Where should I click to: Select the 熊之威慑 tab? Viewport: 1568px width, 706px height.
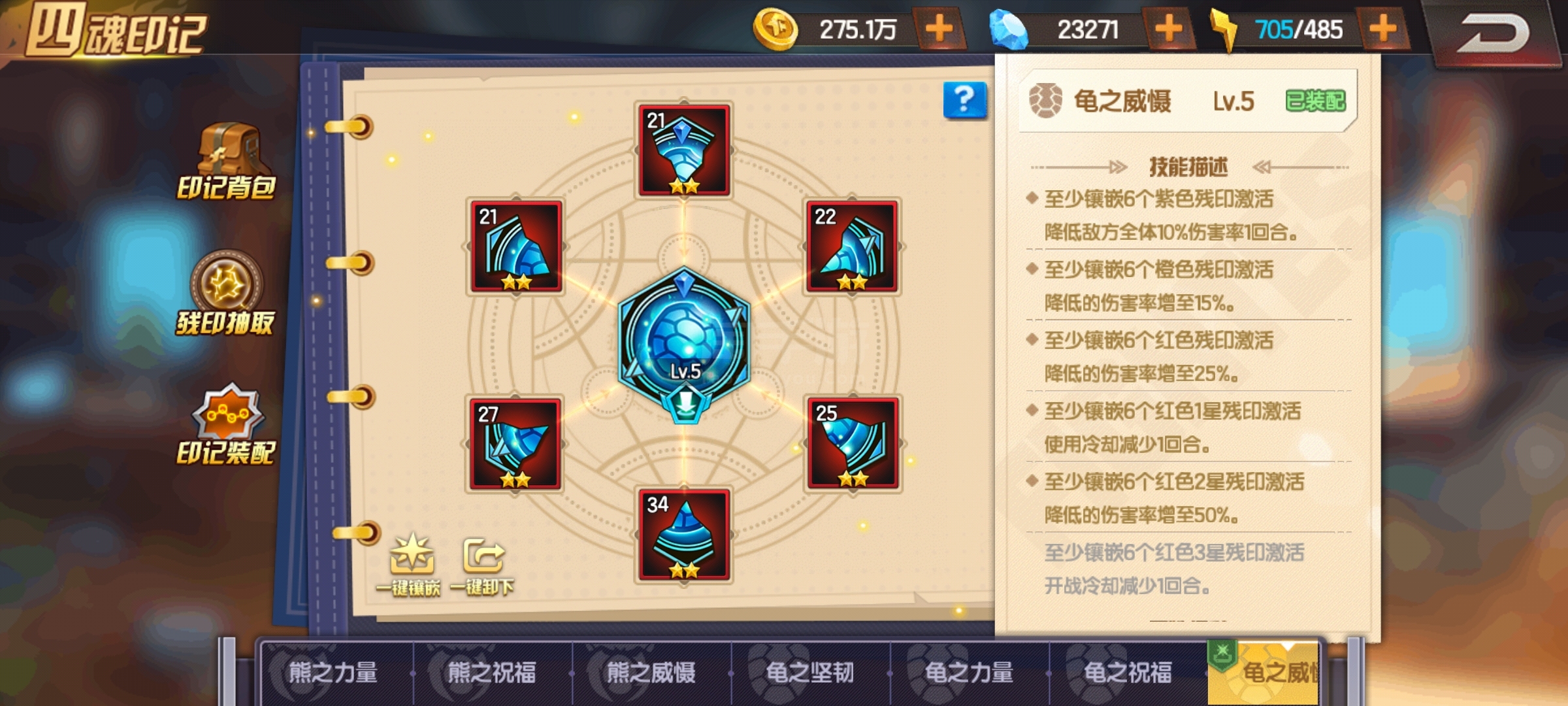pyautogui.click(x=651, y=673)
